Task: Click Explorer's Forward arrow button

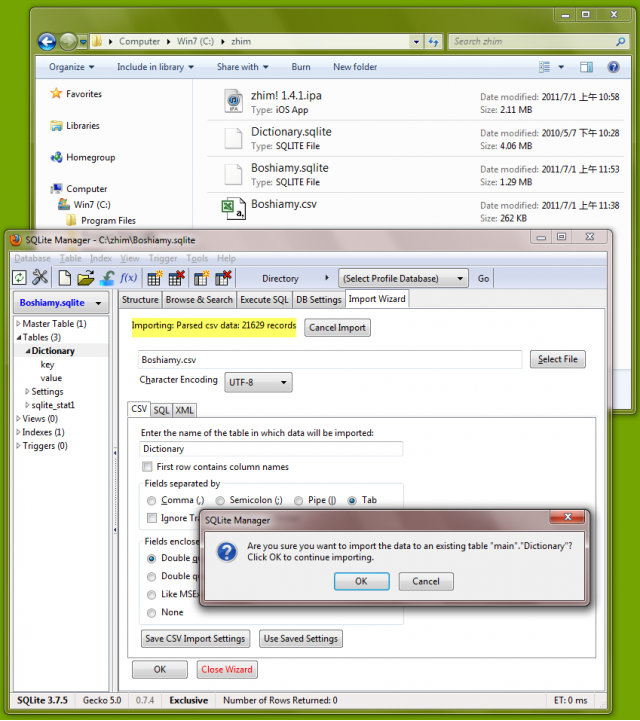Action: pyautogui.click(x=68, y=41)
